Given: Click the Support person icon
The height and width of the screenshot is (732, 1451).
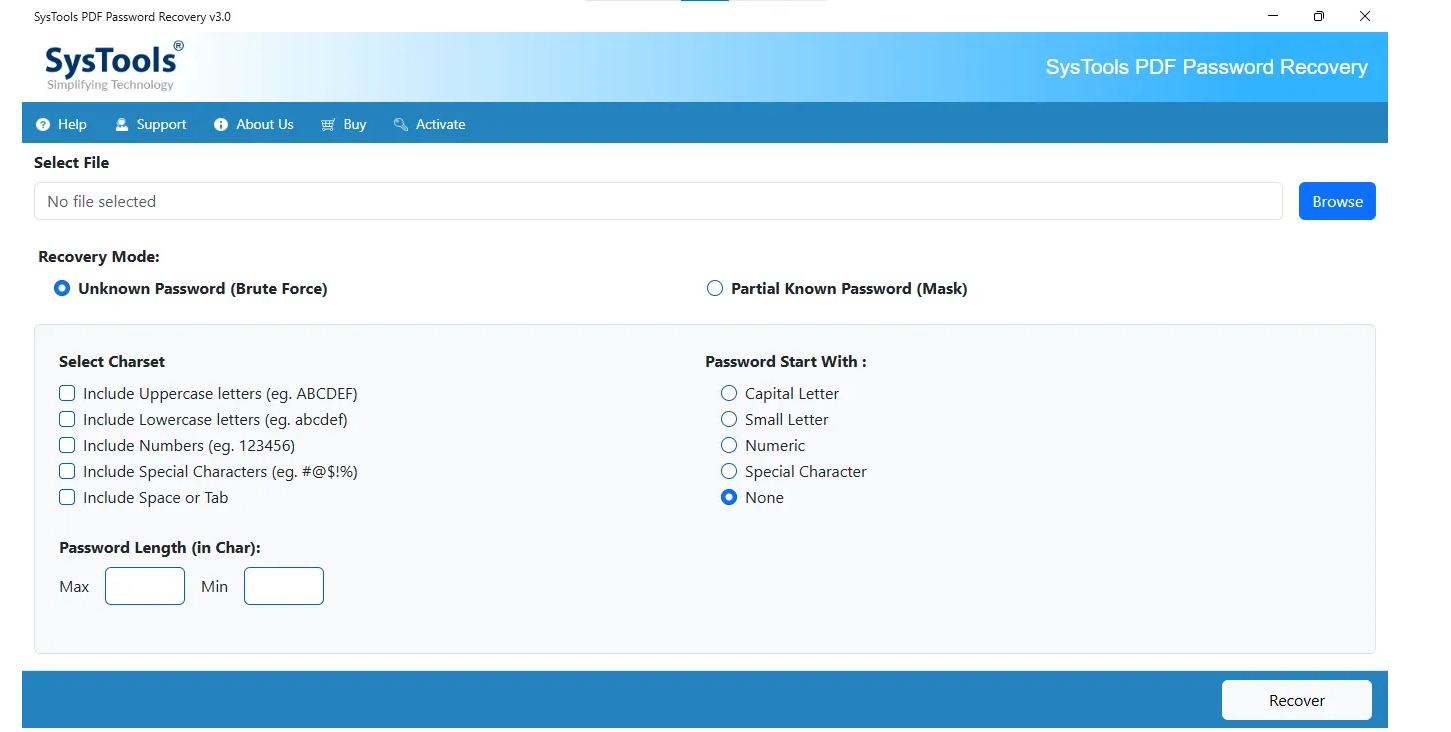Looking at the screenshot, I should click(122, 125).
